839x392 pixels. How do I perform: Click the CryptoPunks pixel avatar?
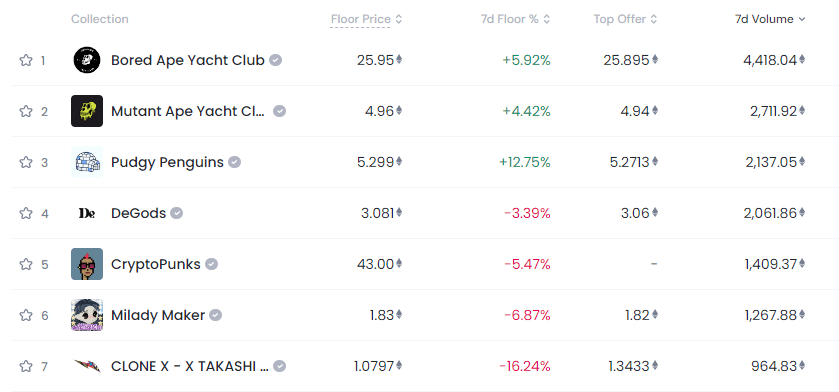pos(87,264)
